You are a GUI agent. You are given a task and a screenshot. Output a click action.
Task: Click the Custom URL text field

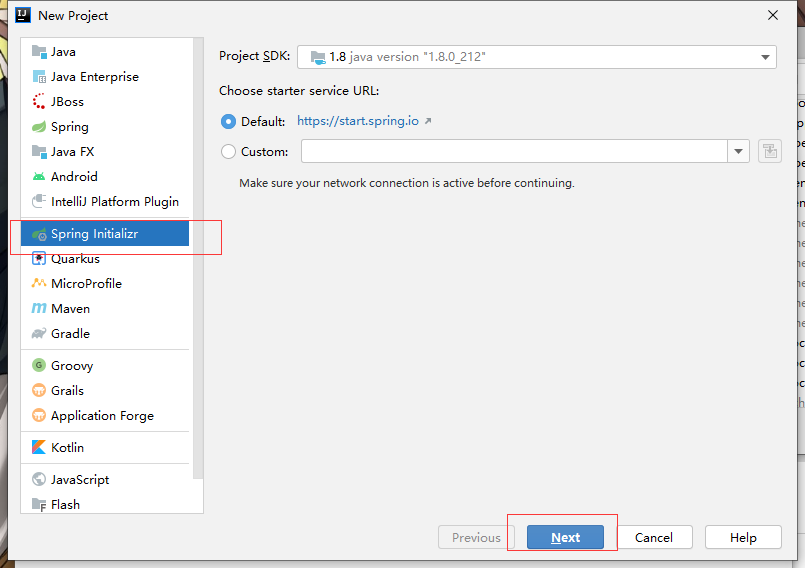[x=514, y=152]
